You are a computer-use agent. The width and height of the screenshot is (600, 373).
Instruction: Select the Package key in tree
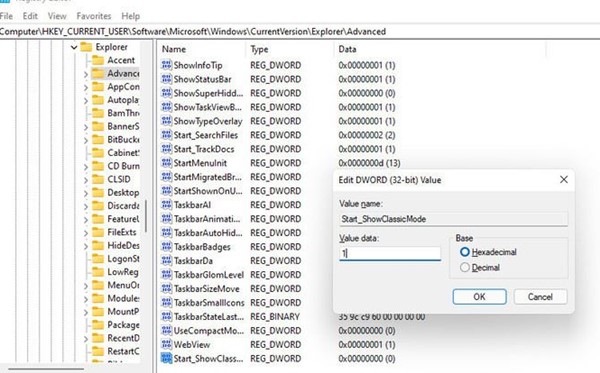point(123,325)
